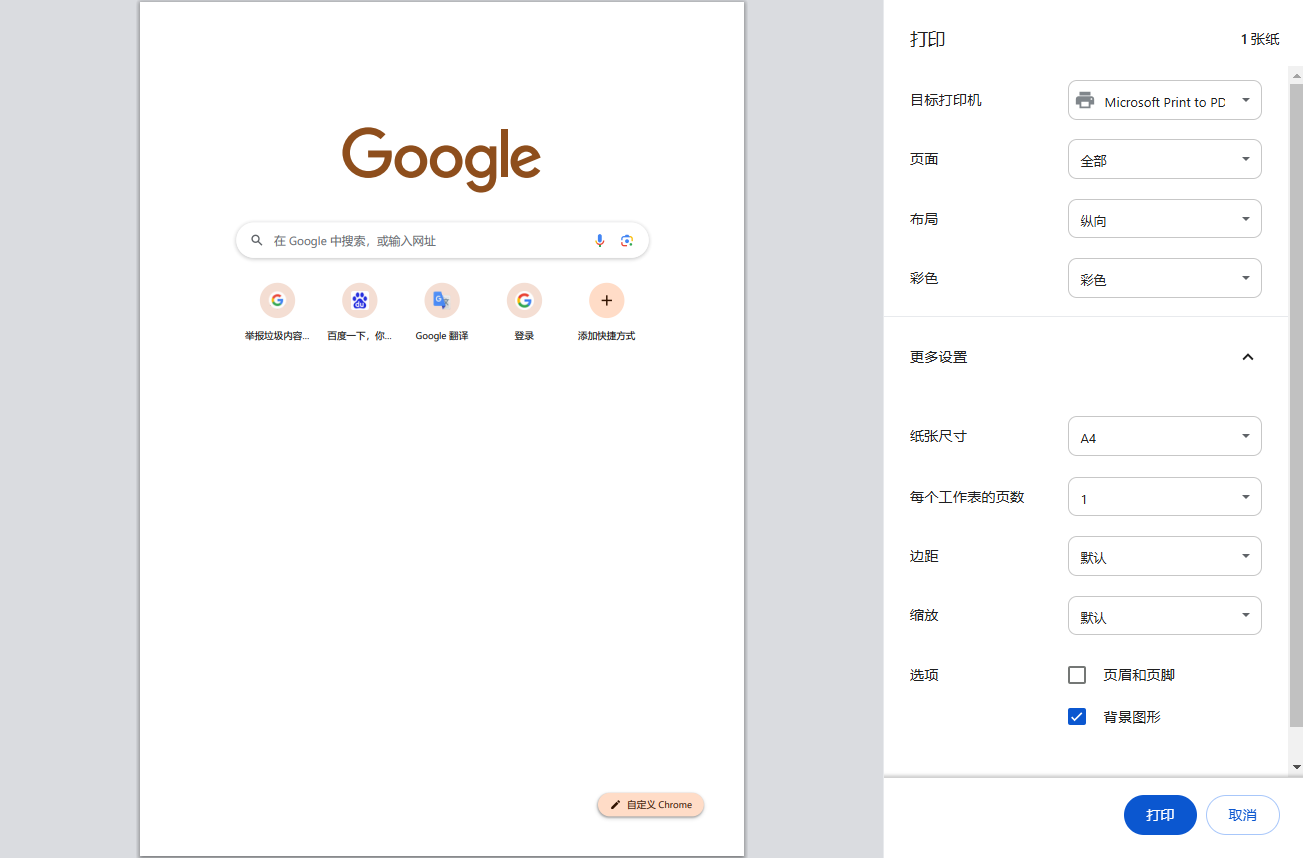Click the 更多设置 label text
1303x858 pixels.
pos(938,357)
